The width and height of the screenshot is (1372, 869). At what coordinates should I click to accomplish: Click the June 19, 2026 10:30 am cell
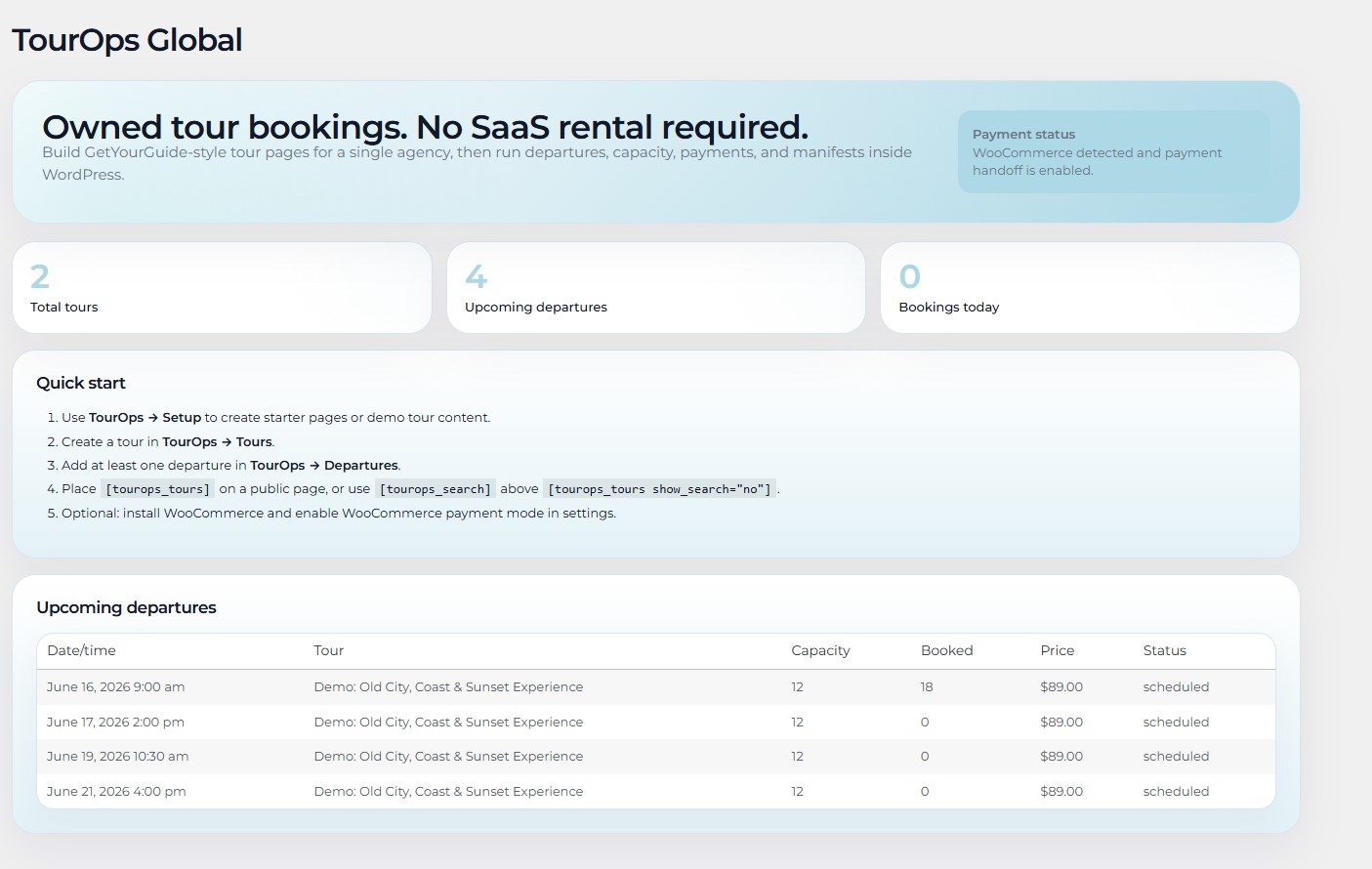117,757
